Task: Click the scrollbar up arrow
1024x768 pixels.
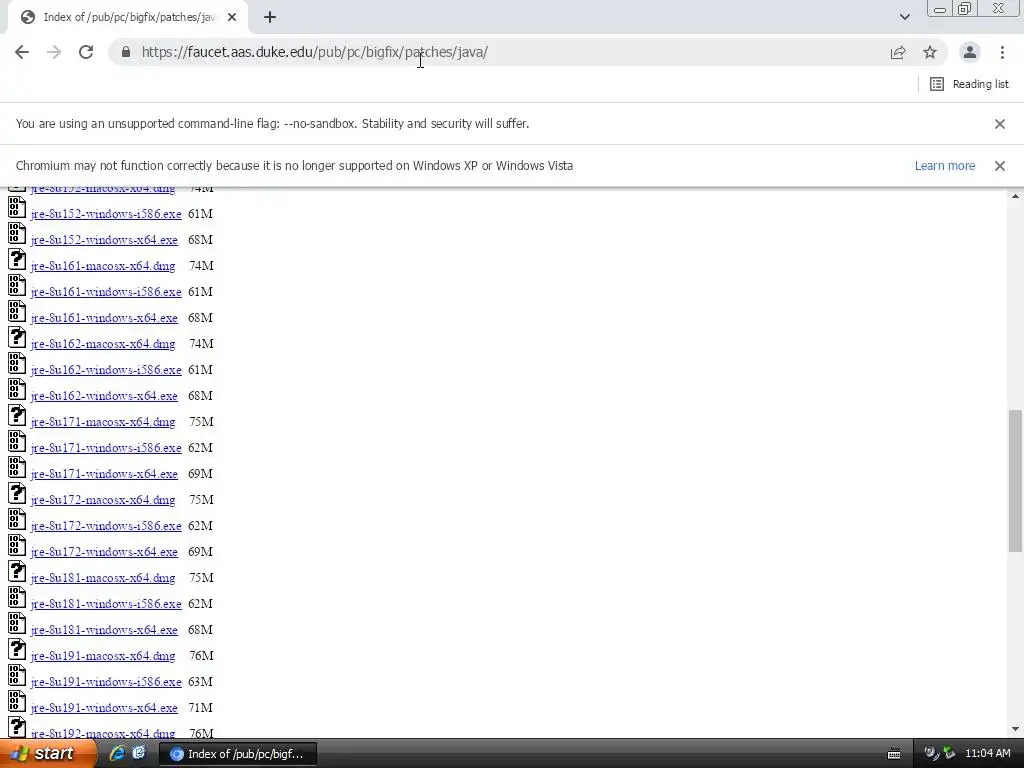Action: [x=1015, y=197]
